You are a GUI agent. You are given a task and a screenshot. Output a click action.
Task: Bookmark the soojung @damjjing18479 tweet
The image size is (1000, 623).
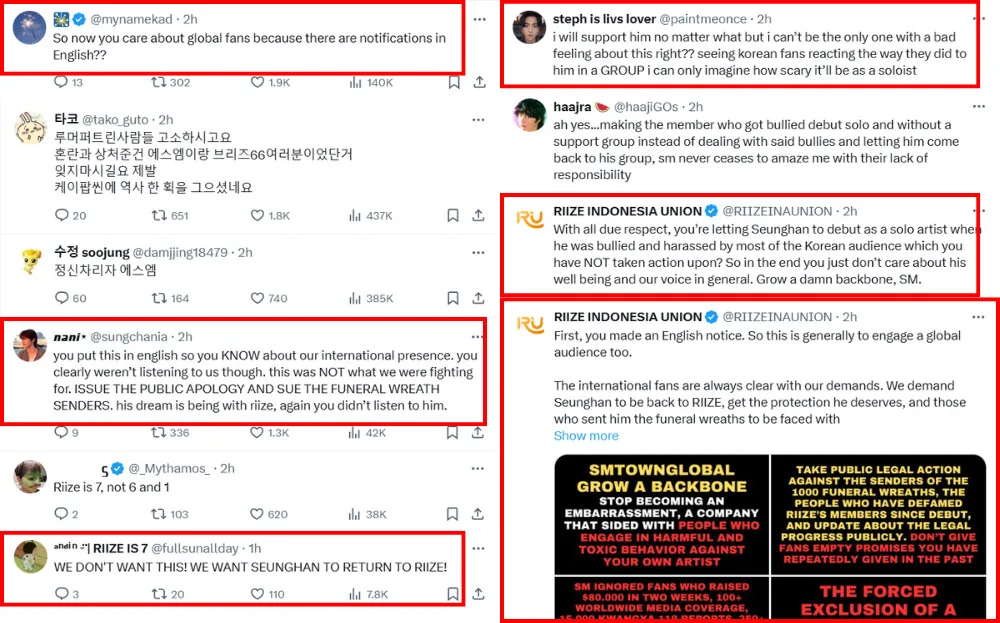[x=452, y=298]
